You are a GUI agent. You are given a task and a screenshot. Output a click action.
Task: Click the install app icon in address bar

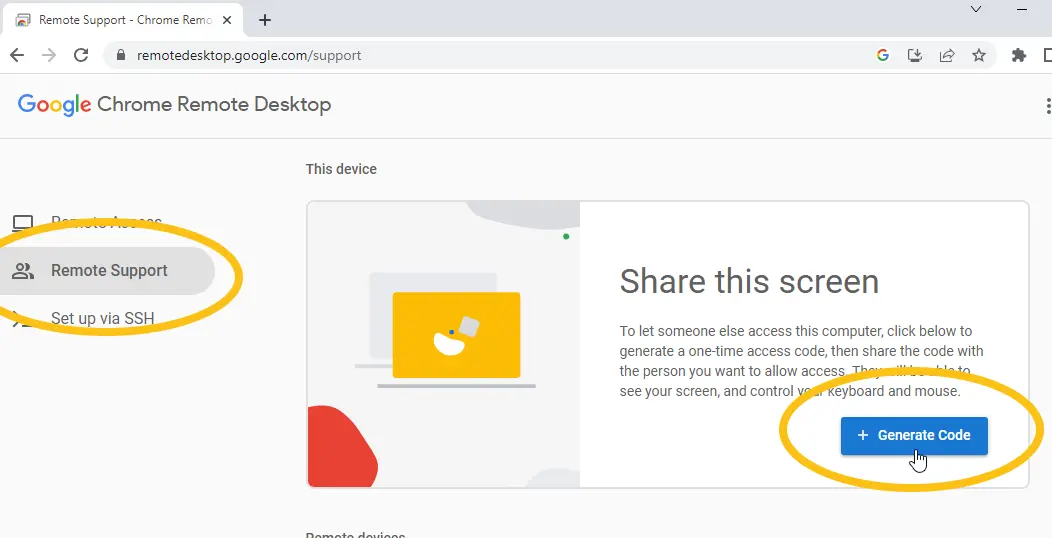pyautogui.click(x=915, y=56)
